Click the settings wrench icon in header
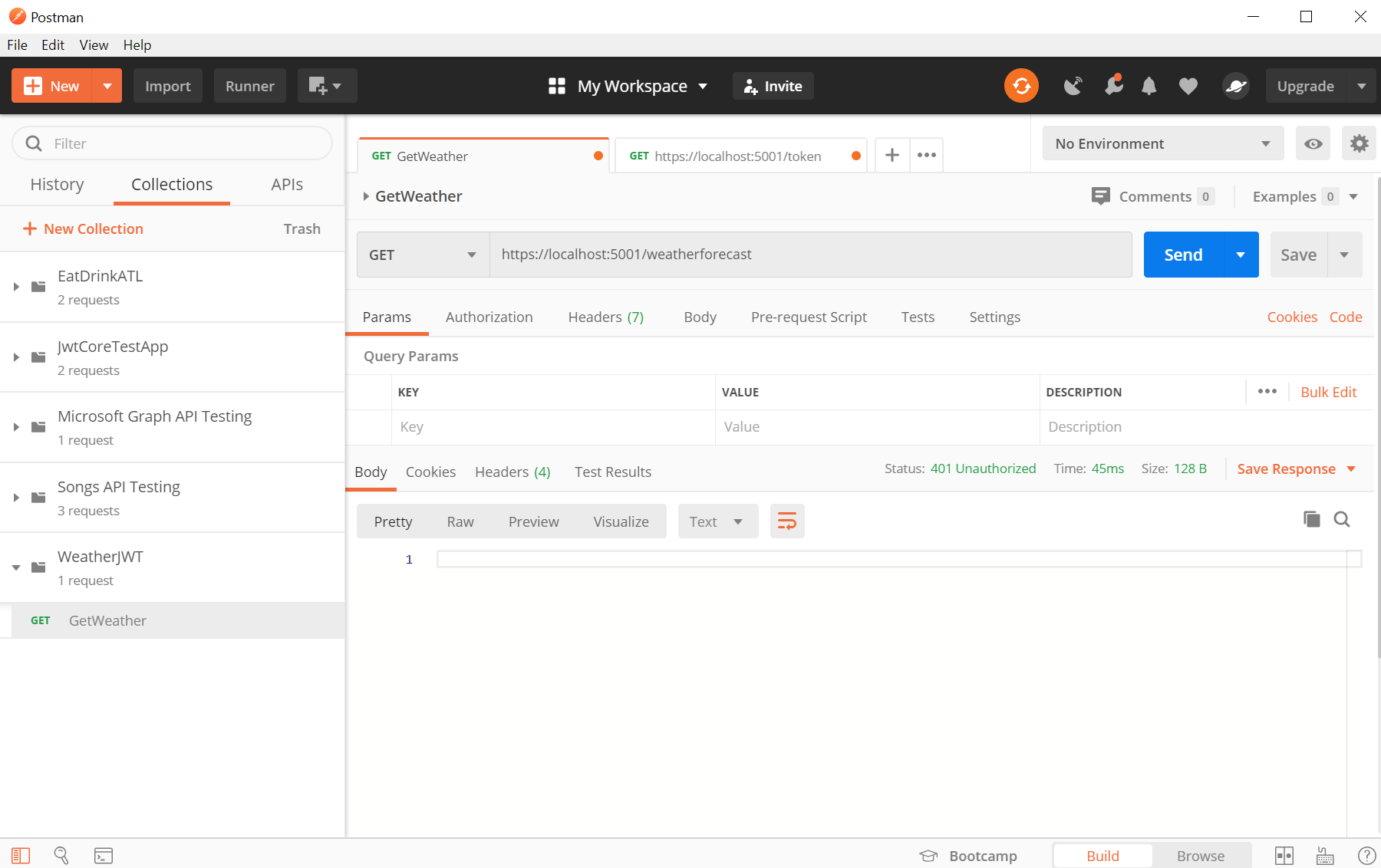This screenshot has height=868, width=1381. click(1113, 86)
